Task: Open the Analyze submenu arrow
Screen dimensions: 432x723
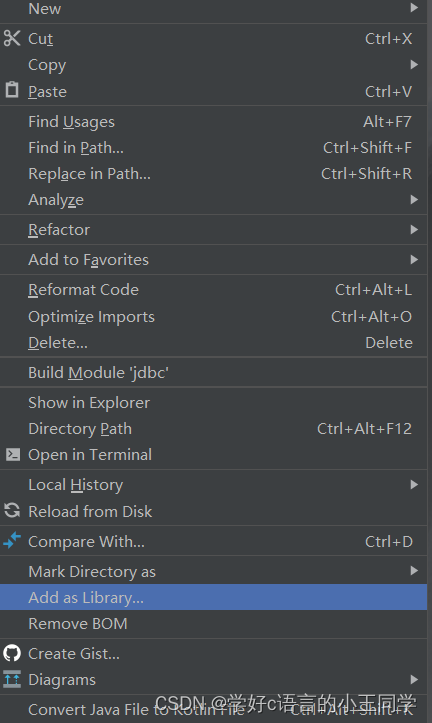Action: (414, 200)
